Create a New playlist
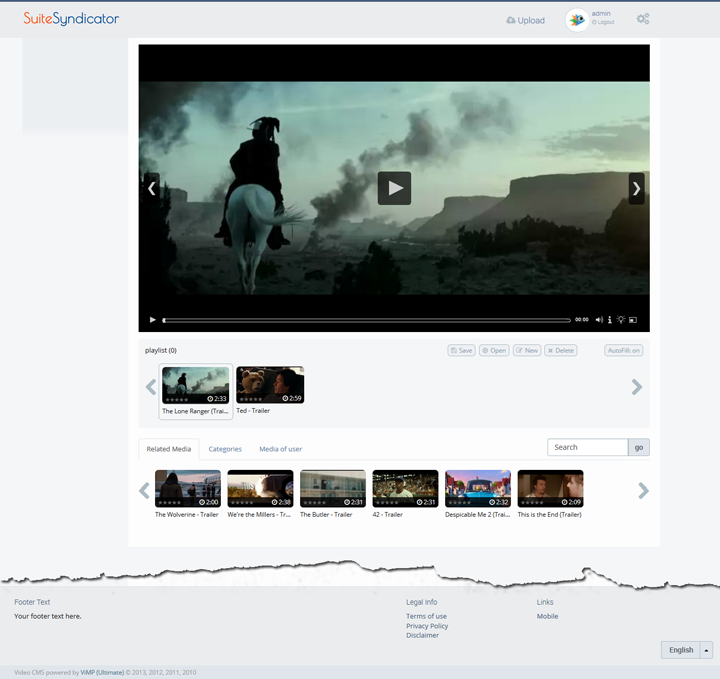Viewport: 720px width, 679px height. pos(527,350)
